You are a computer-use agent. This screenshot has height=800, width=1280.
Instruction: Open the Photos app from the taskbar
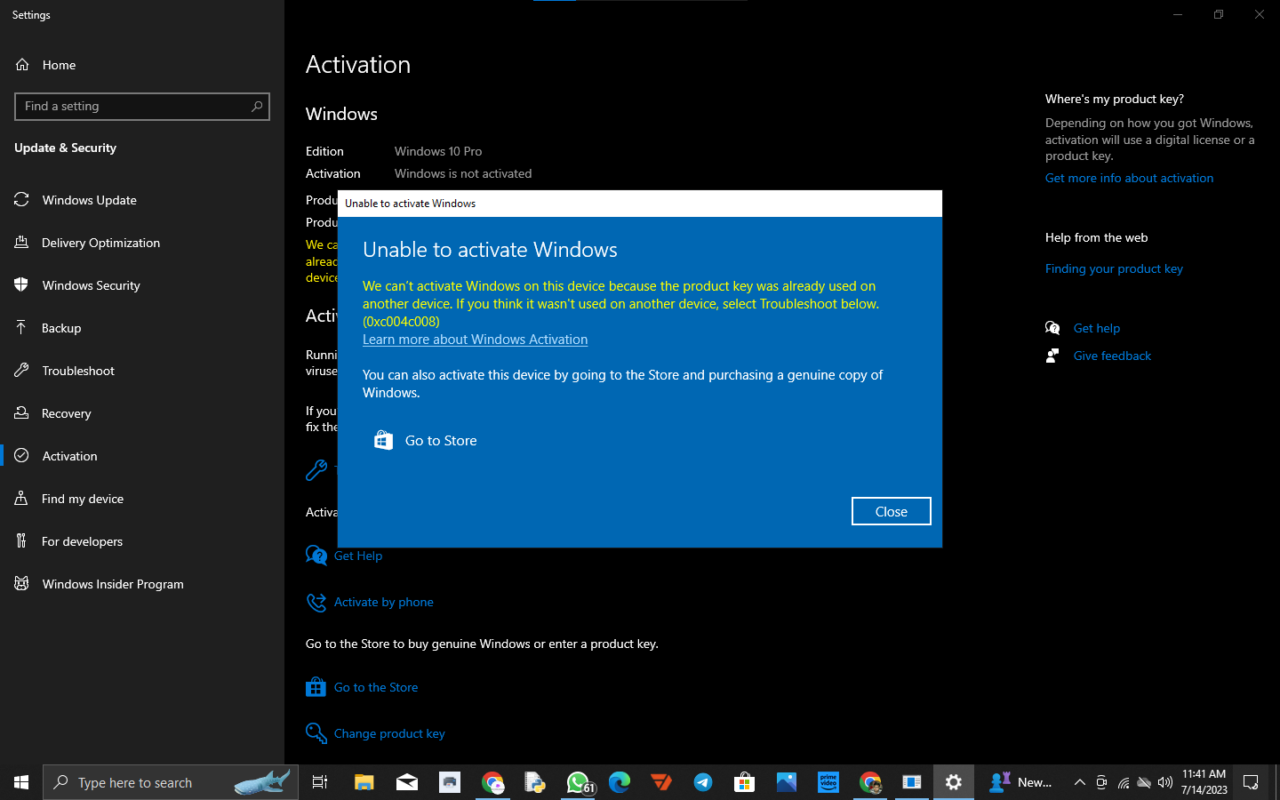pyautogui.click(x=786, y=782)
